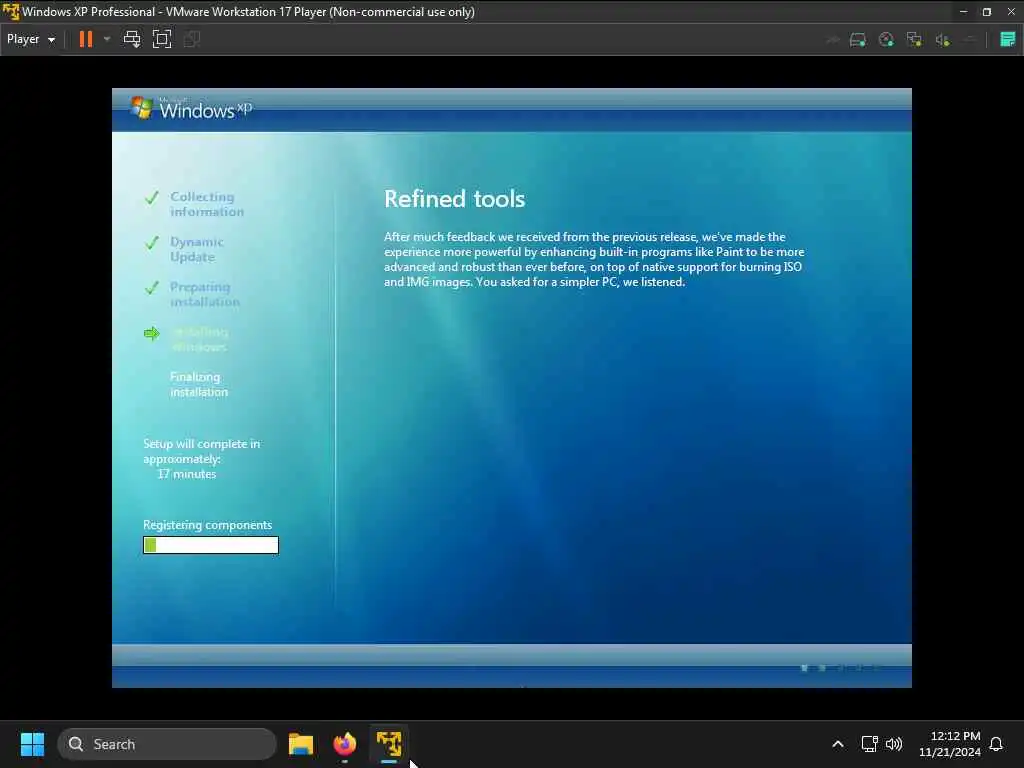Enter VMware full screen mode
This screenshot has width=1024, height=768.
click(x=162, y=39)
